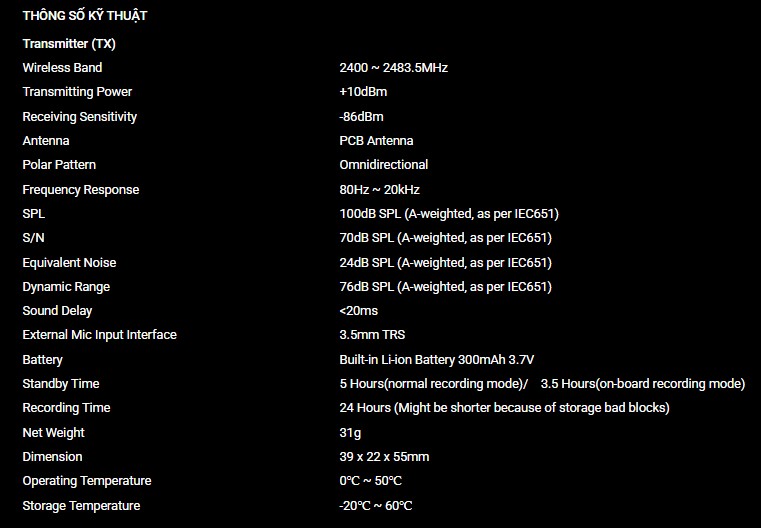Click the Transmitting Power label

pos(77,92)
